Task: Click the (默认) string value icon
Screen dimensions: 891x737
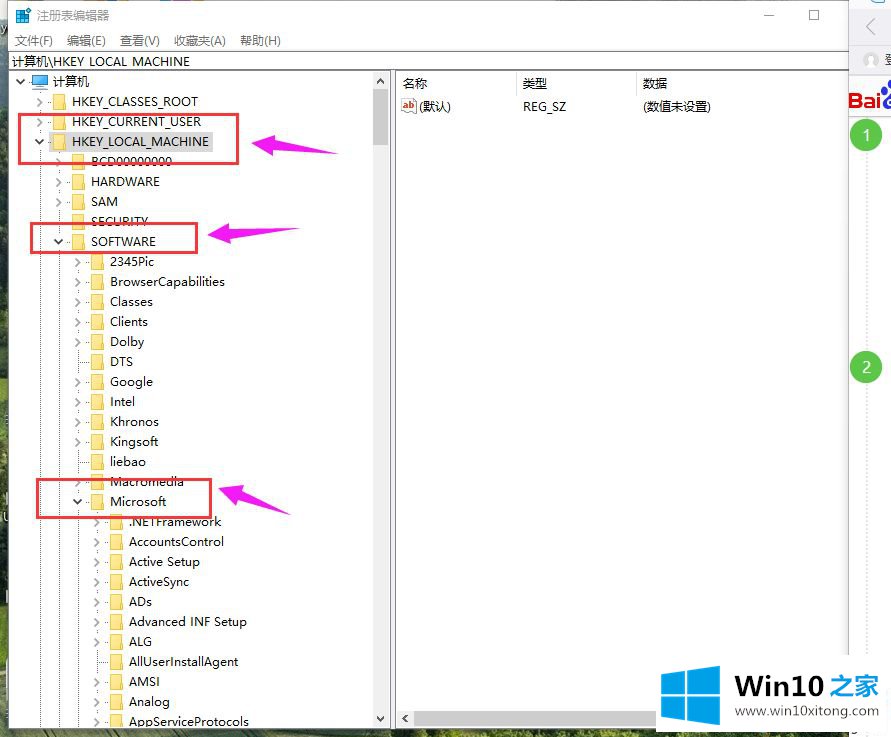Action: (x=409, y=106)
